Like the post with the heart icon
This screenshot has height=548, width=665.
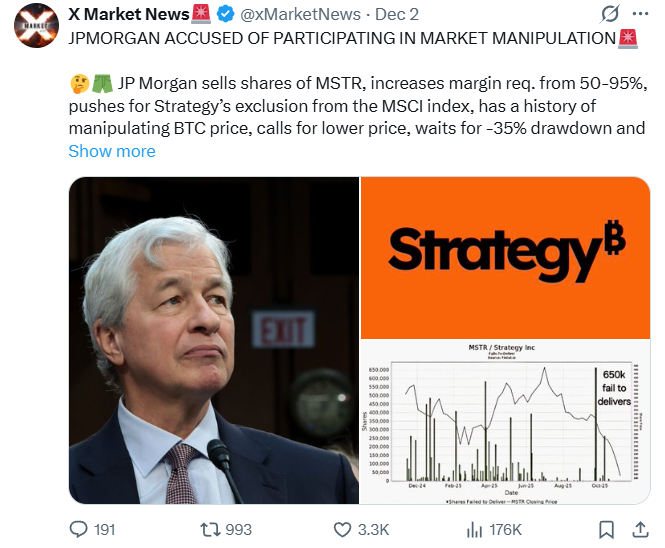pos(342,528)
